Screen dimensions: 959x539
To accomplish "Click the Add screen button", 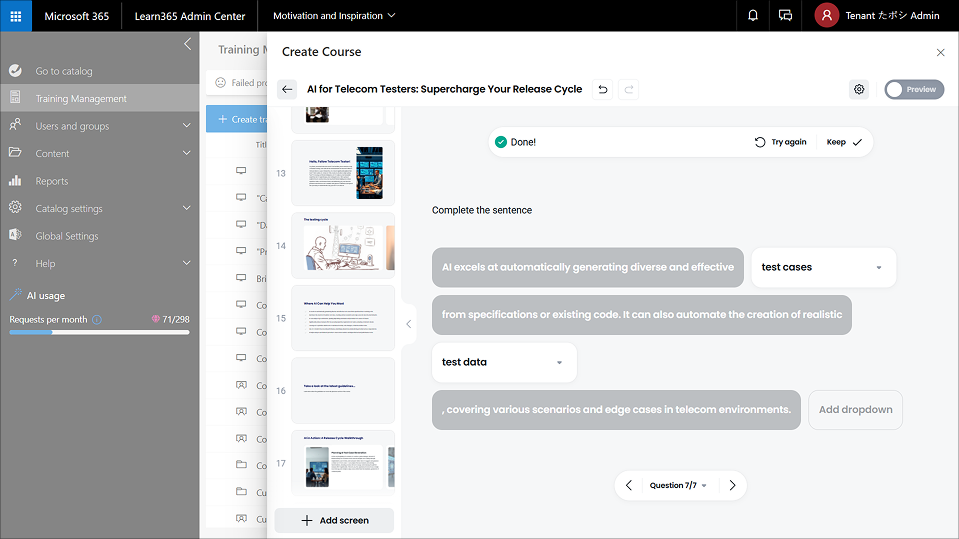I will (x=334, y=520).
